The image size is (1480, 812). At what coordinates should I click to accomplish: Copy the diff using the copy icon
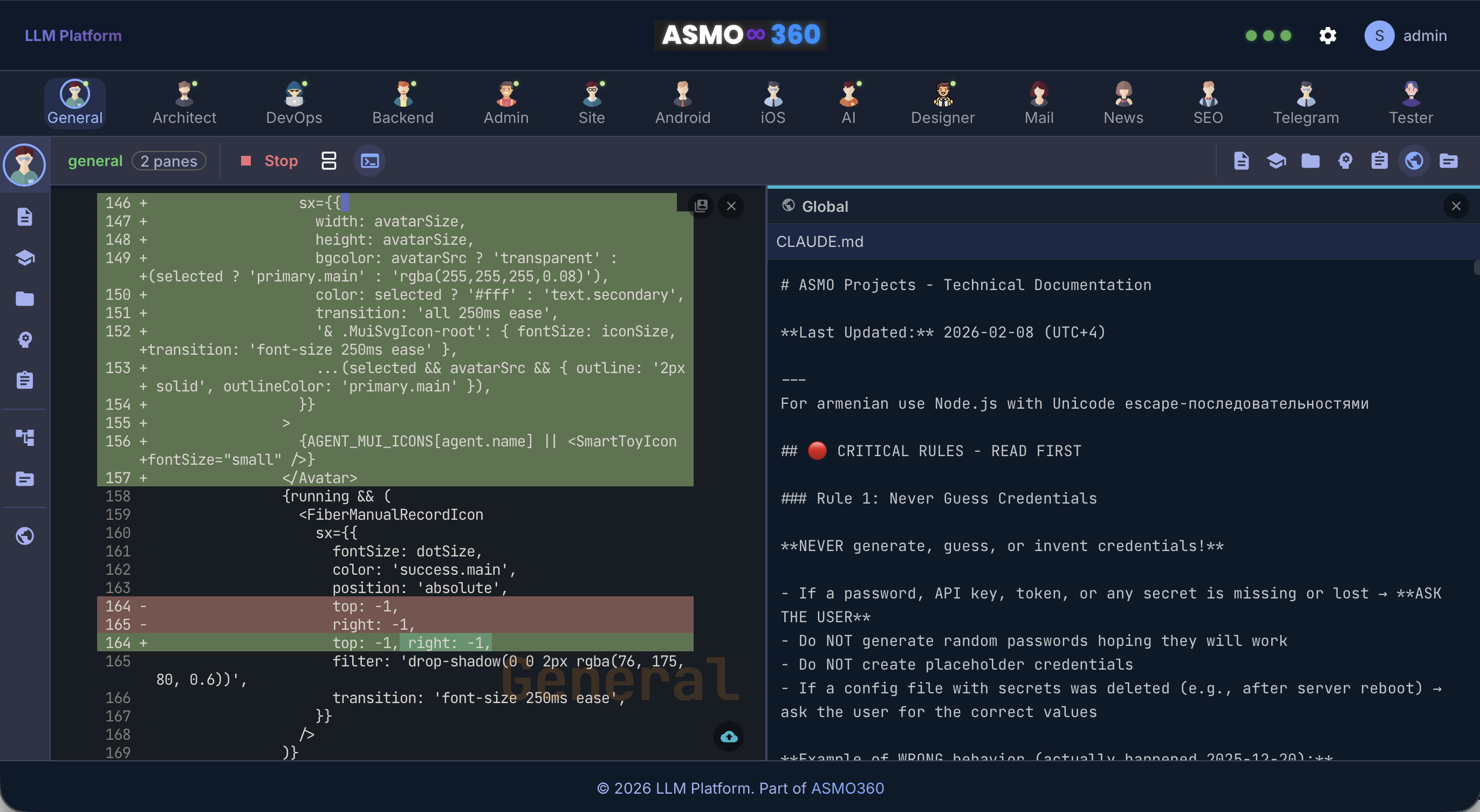[702, 206]
